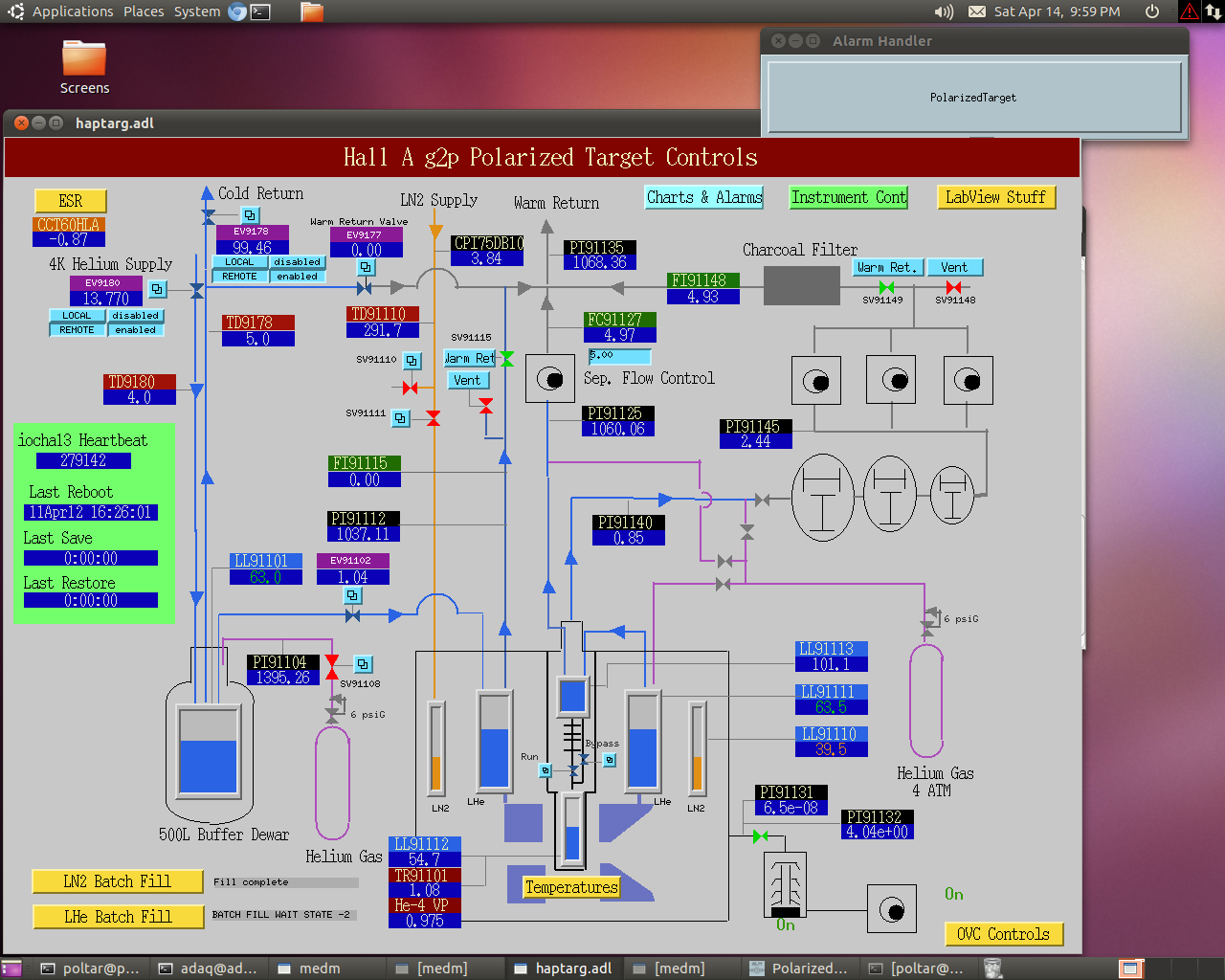Open related display icon below EV91102
Viewport: 1225px width, 980px height.
(352, 595)
